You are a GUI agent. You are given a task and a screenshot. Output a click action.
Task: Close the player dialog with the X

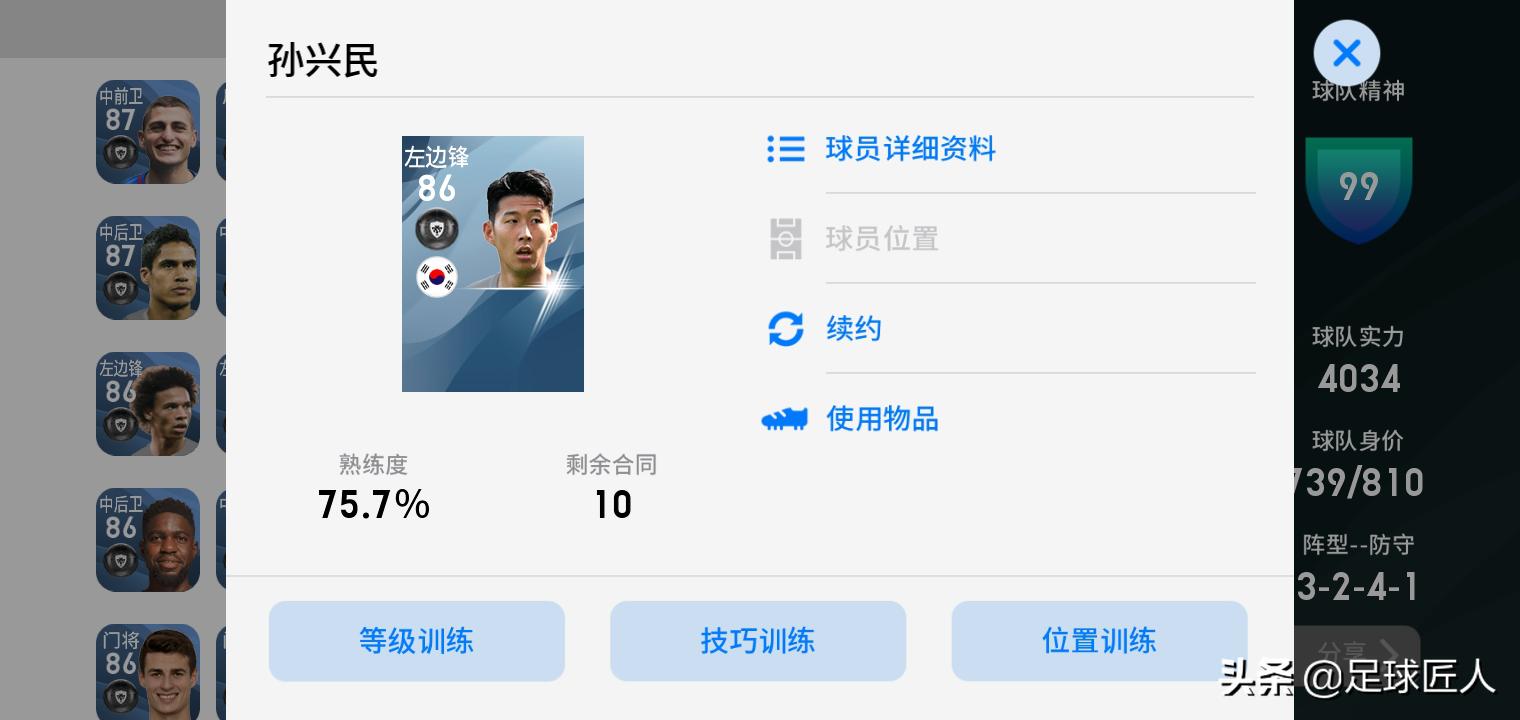tap(1347, 53)
